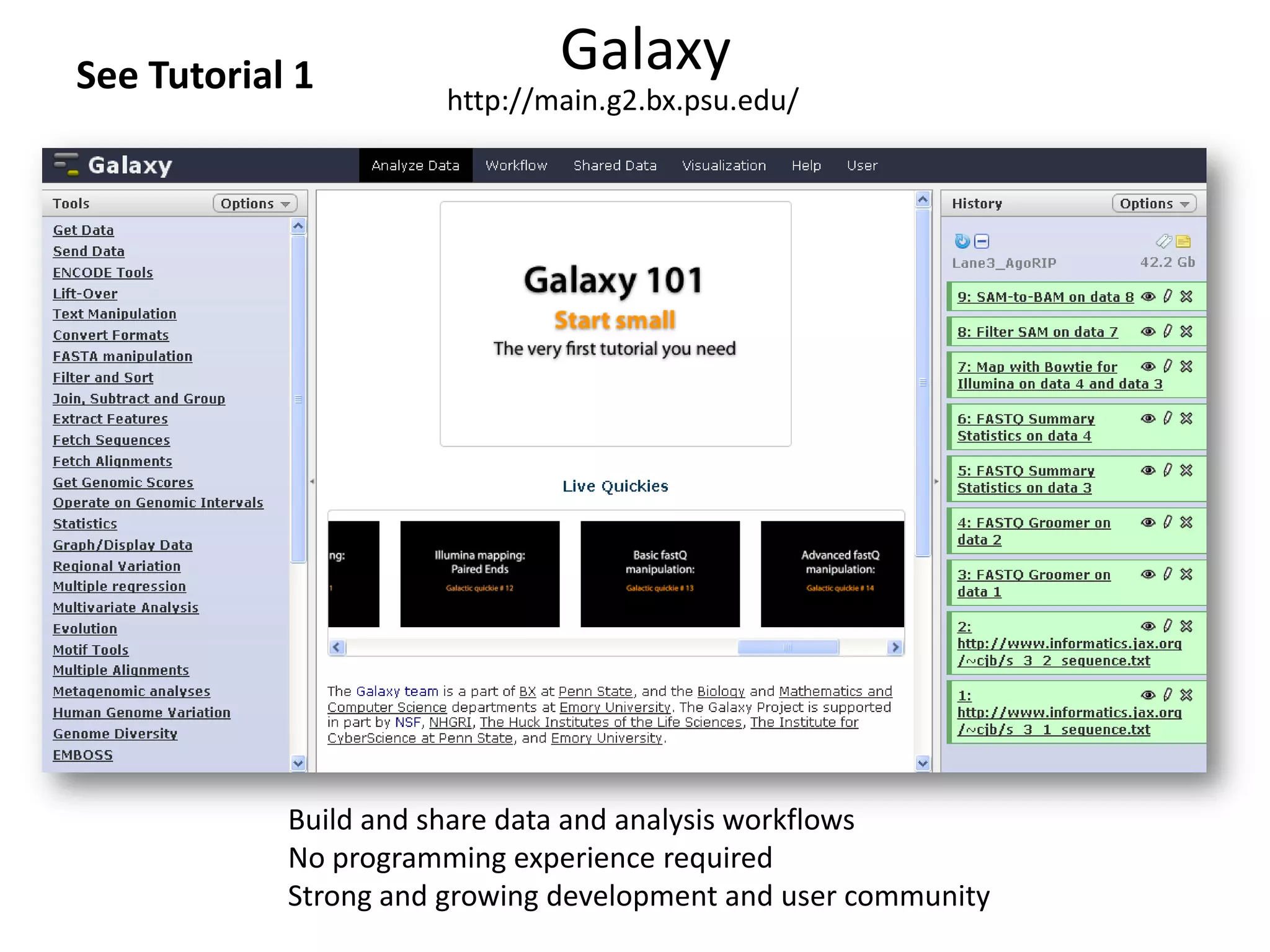Edit attributes of SAM-to-BAM dataset 9
Image resolution: width=1270 pixels, height=952 pixels.
pos(1168,296)
